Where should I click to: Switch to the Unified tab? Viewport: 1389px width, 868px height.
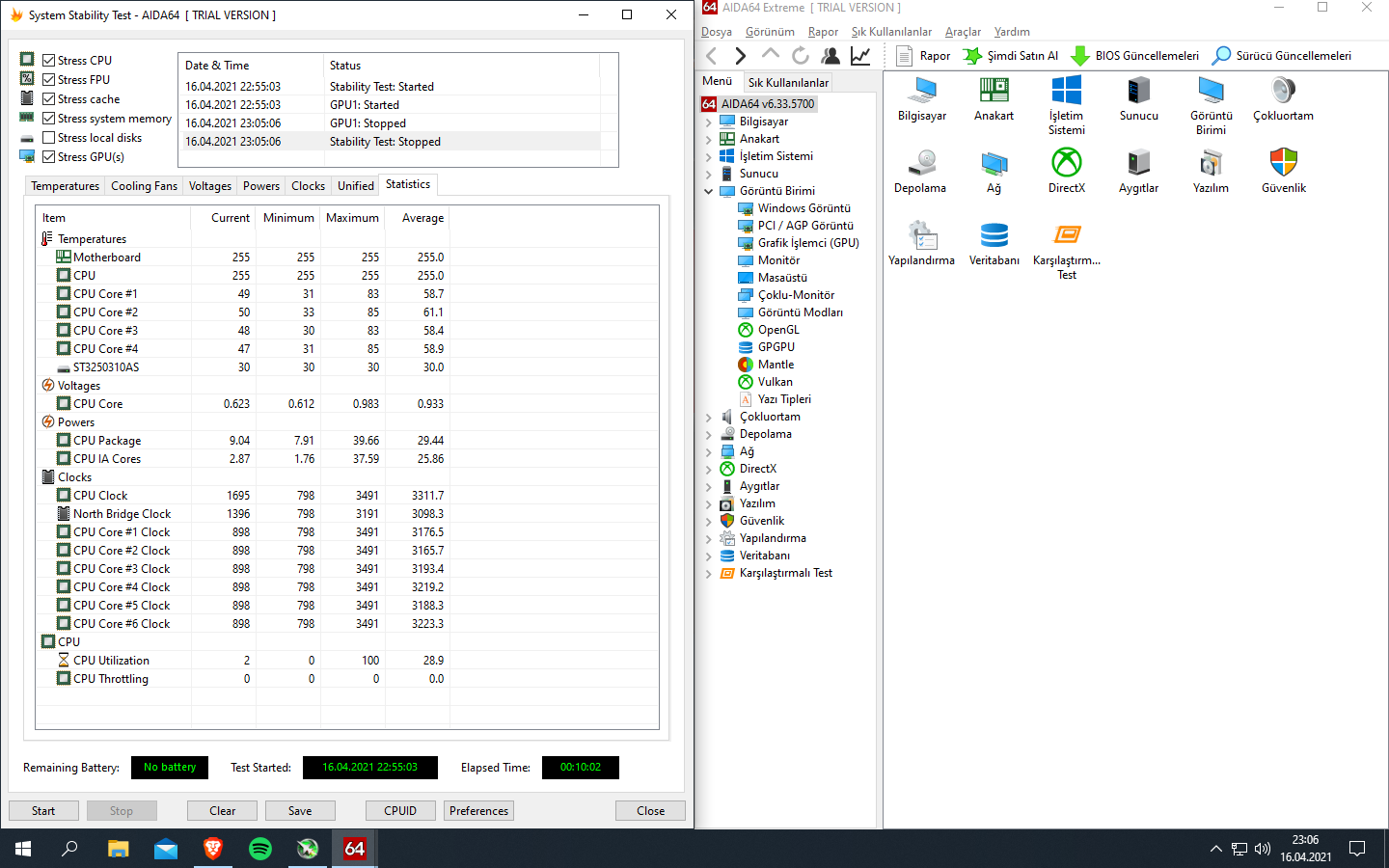(x=356, y=186)
